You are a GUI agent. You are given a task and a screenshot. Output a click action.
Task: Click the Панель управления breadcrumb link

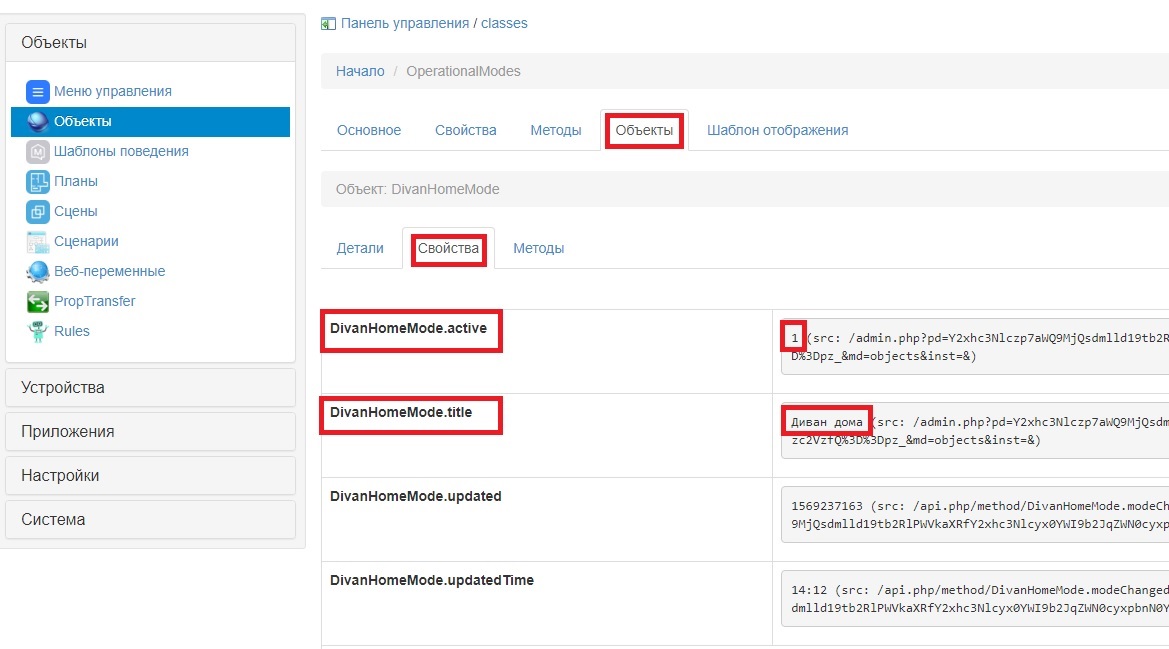click(x=405, y=23)
